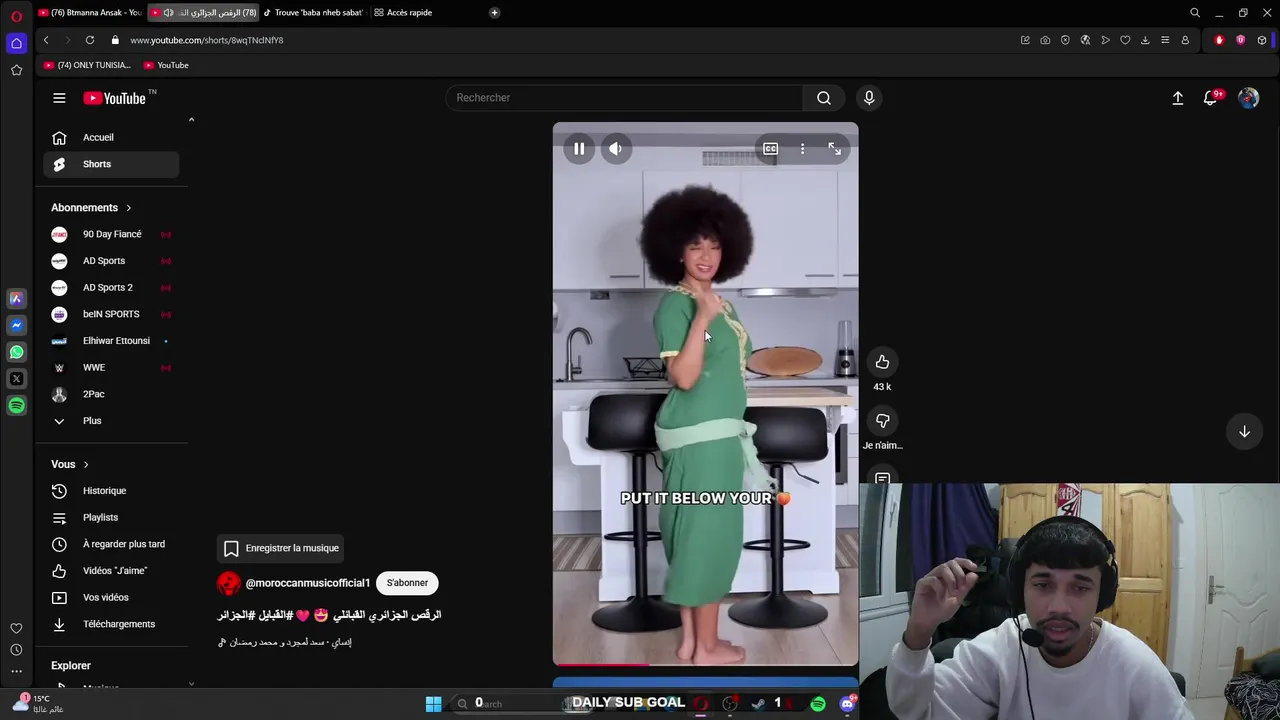
Task: Open the 90 Day Fiancé subscription
Action: (111, 234)
